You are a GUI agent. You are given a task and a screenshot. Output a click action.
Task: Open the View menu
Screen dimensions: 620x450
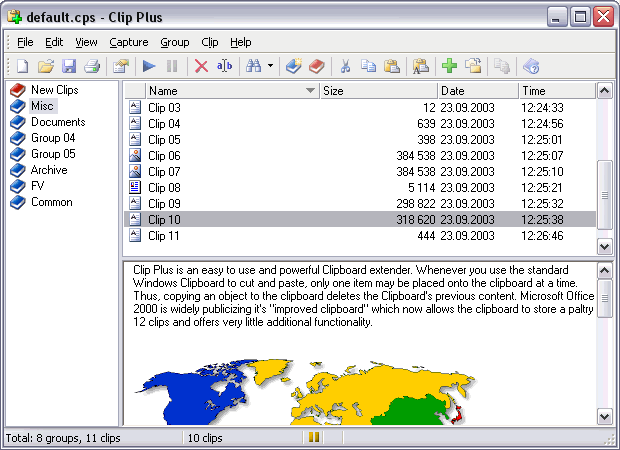pos(86,42)
